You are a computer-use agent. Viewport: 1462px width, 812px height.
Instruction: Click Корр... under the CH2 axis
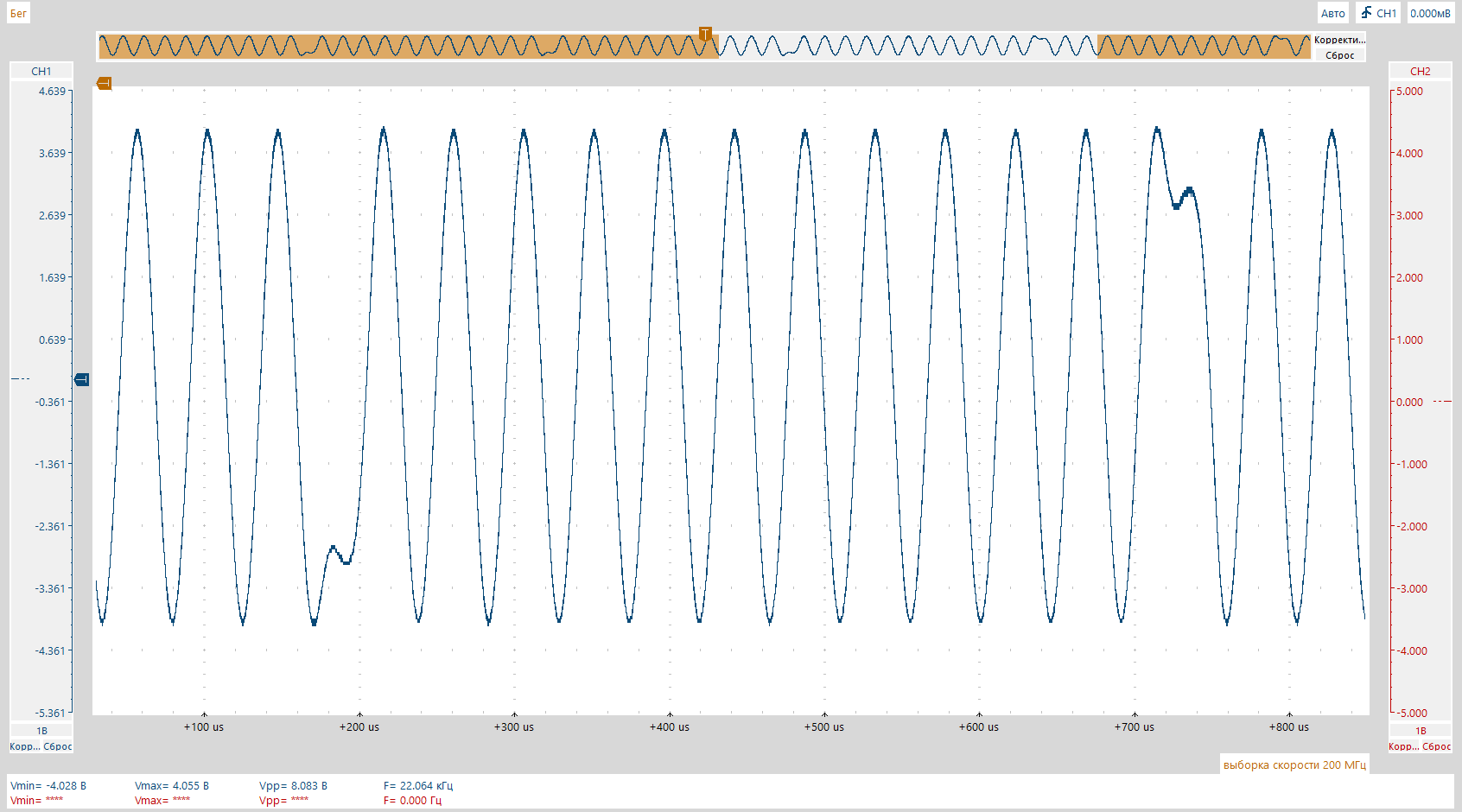(1403, 746)
